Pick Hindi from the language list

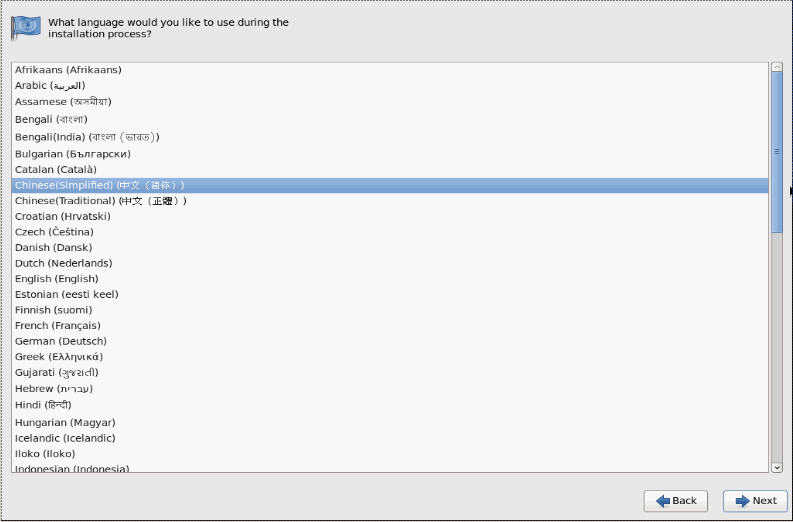43,405
